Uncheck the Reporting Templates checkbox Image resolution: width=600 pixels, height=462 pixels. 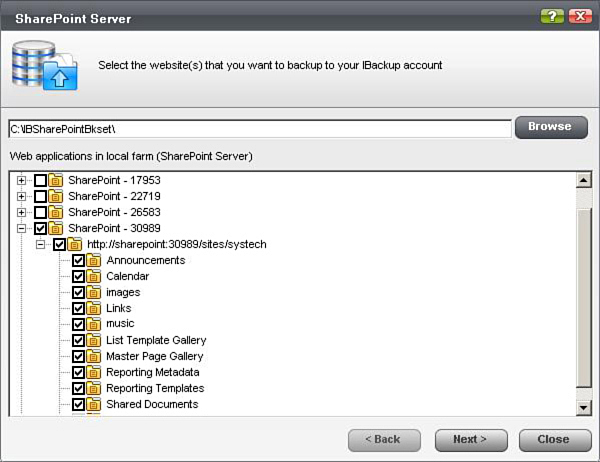pos(78,388)
